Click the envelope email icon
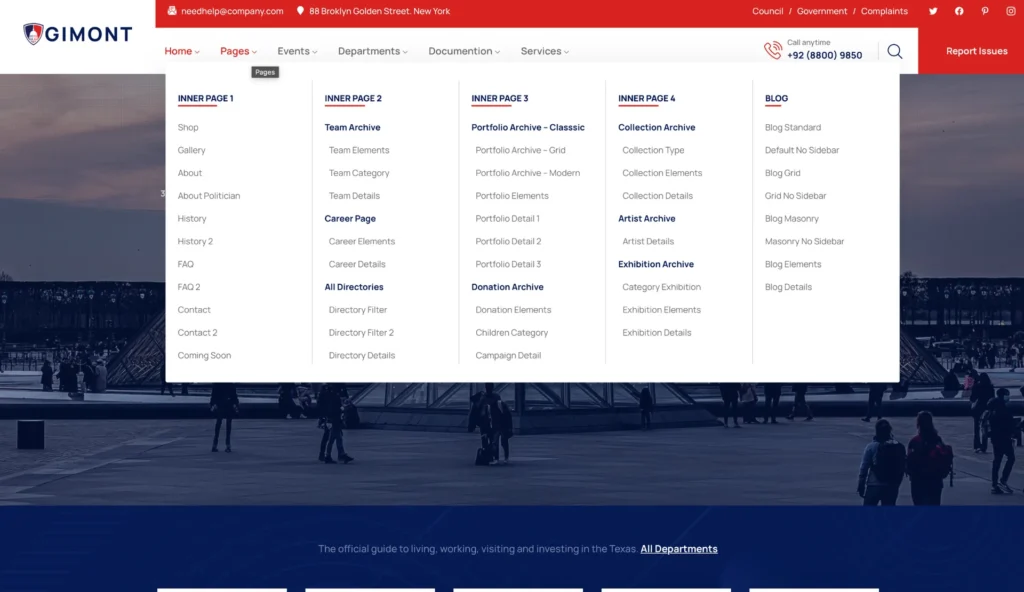Viewport: 1024px width, 592px height. (172, 11)
